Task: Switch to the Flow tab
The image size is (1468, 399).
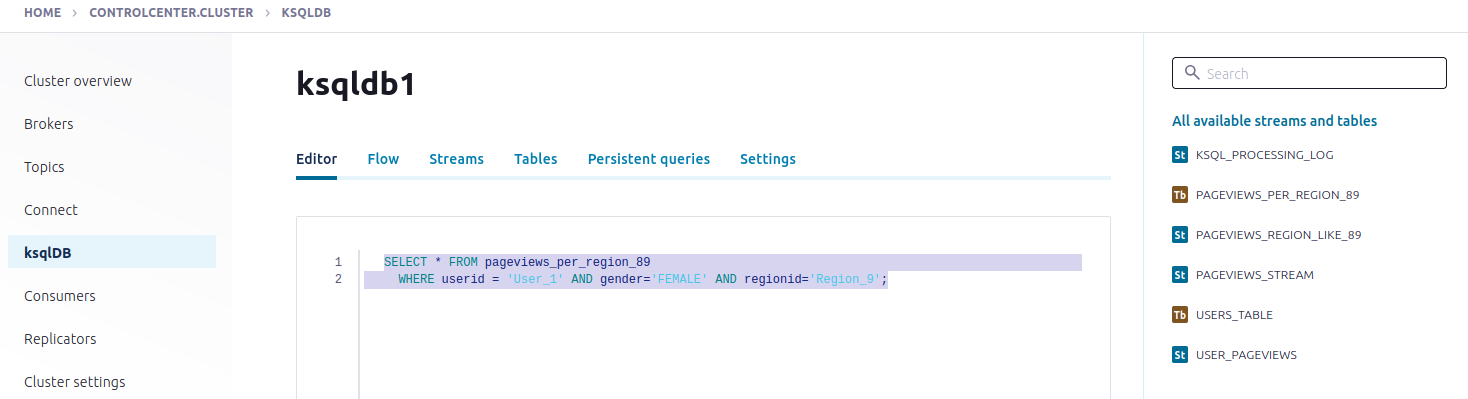Action: coord(383,159)
